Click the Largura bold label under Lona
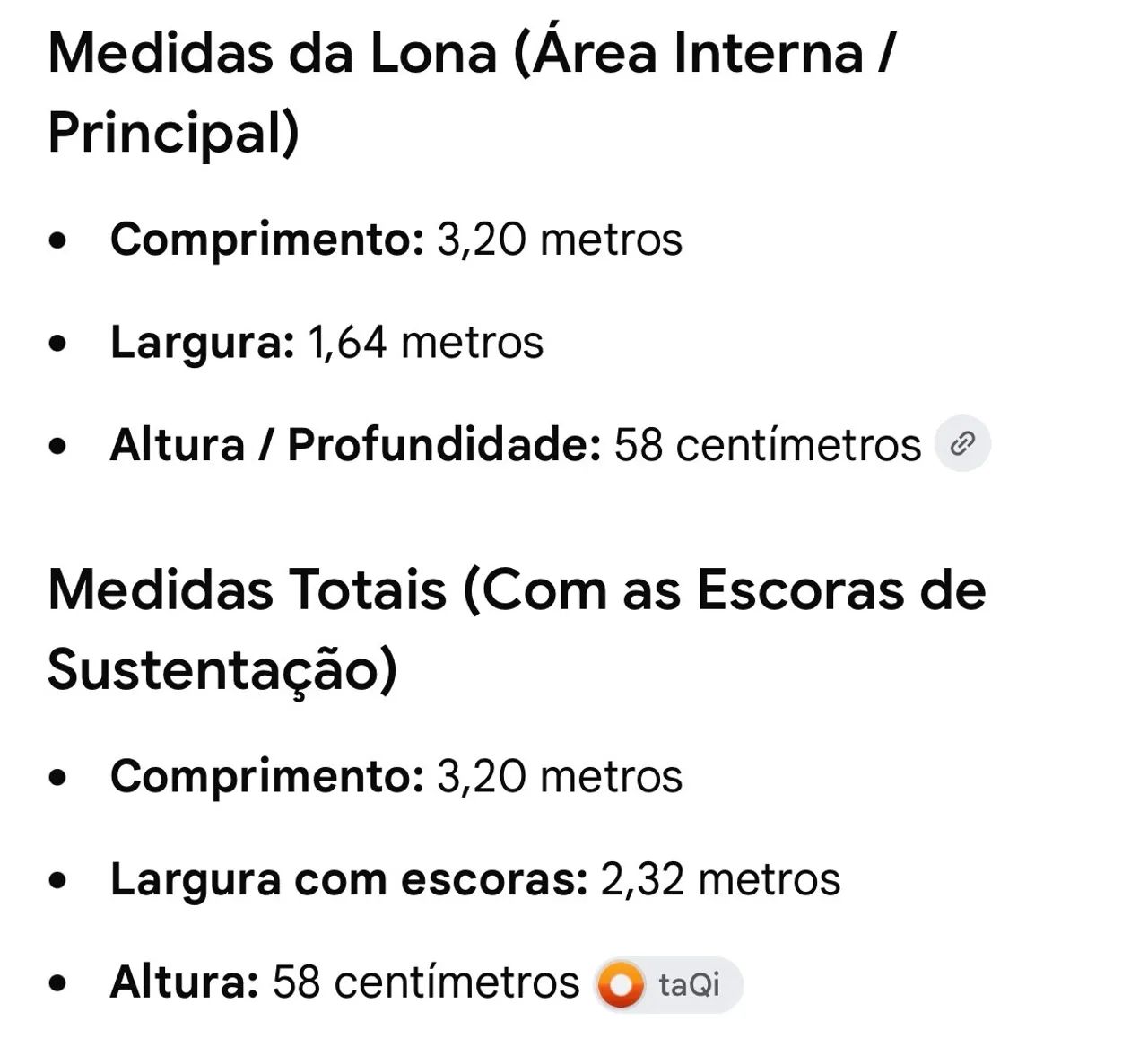 [202, 344]
